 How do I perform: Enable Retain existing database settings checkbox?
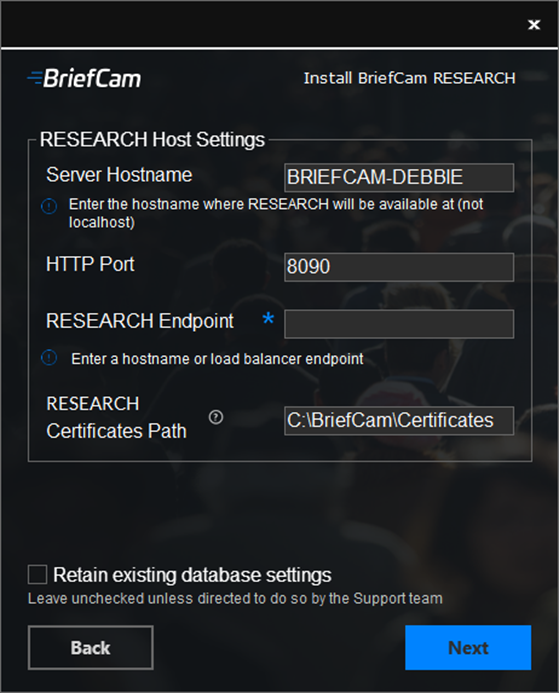(37, 575)
